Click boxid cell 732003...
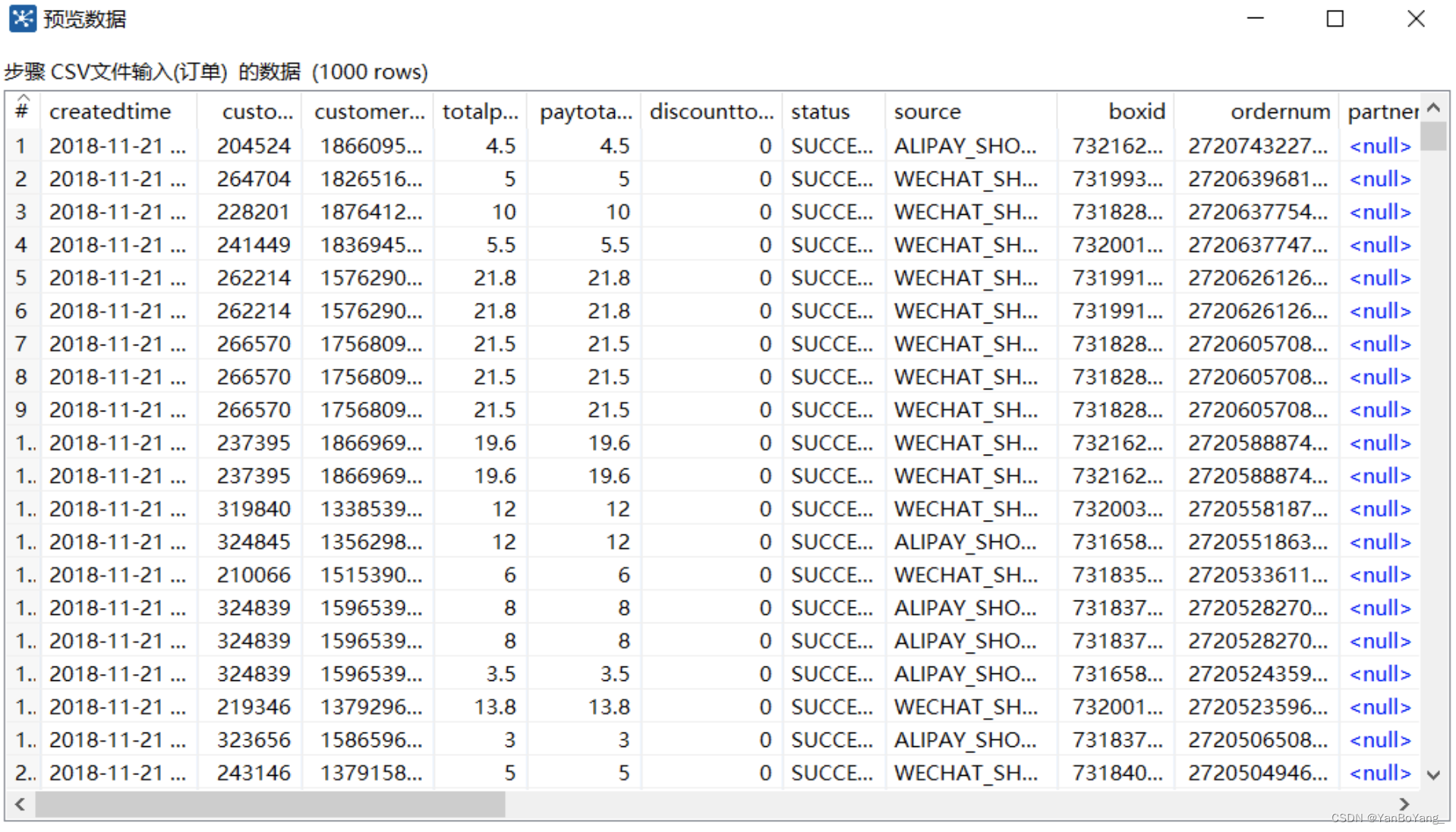 (x=1117, y=509)
